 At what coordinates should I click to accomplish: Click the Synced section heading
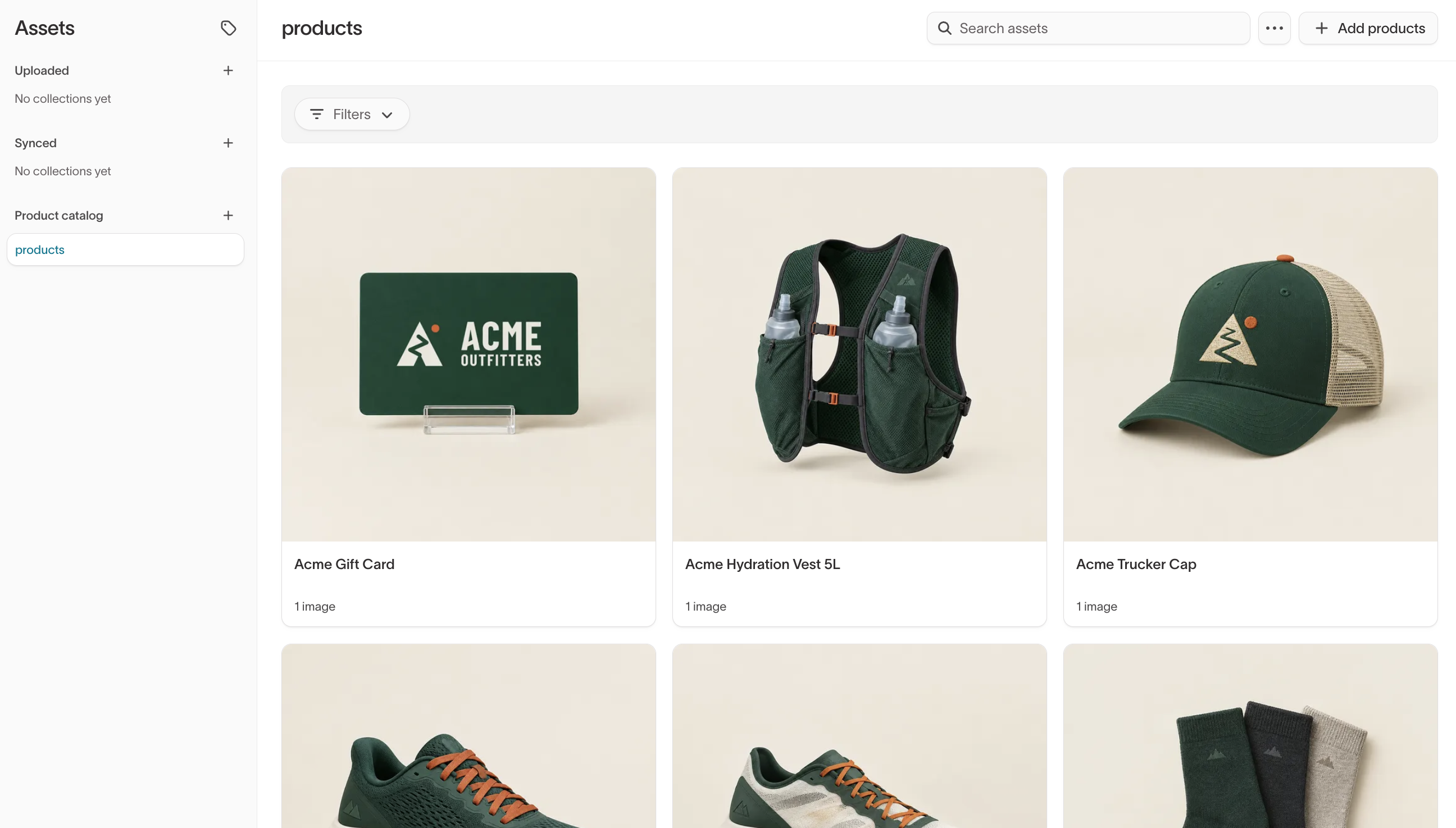[x=35, y=143]
